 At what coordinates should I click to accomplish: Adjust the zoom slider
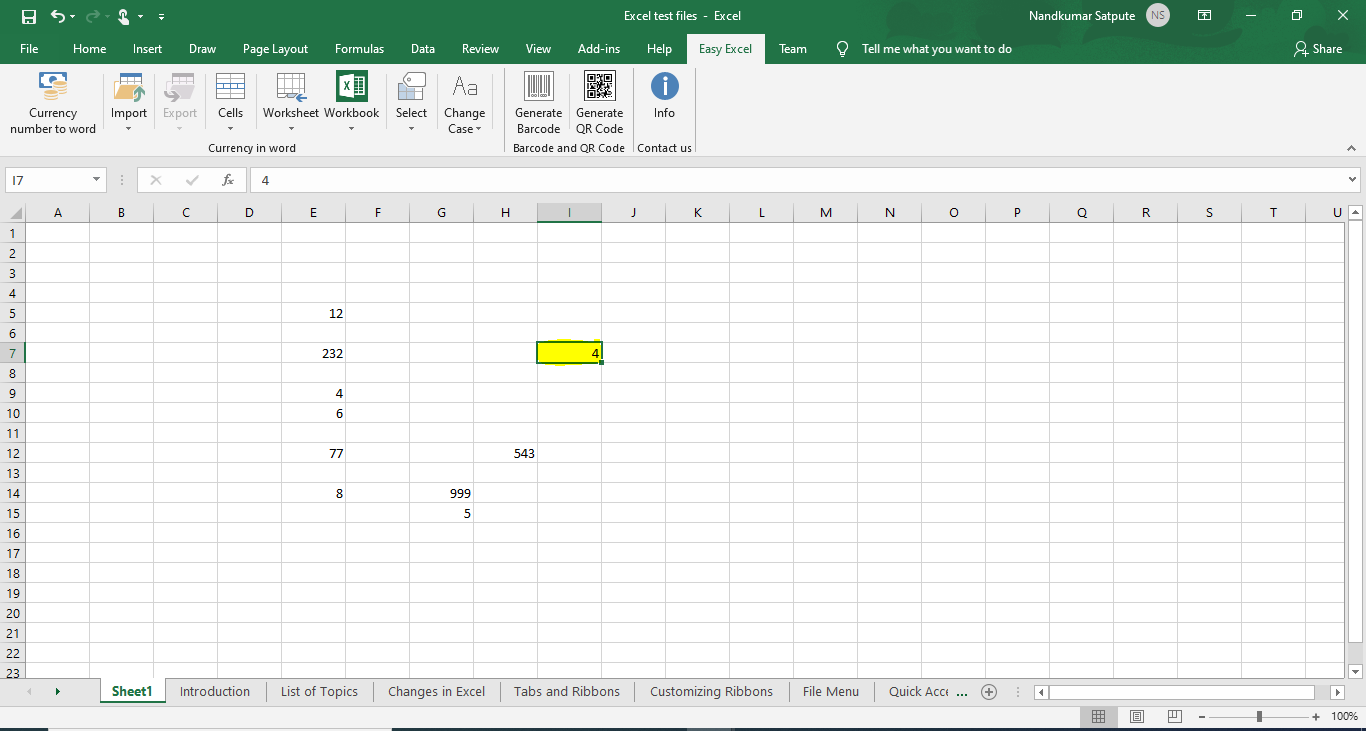pyautogui.click(x=1257, y=716)
